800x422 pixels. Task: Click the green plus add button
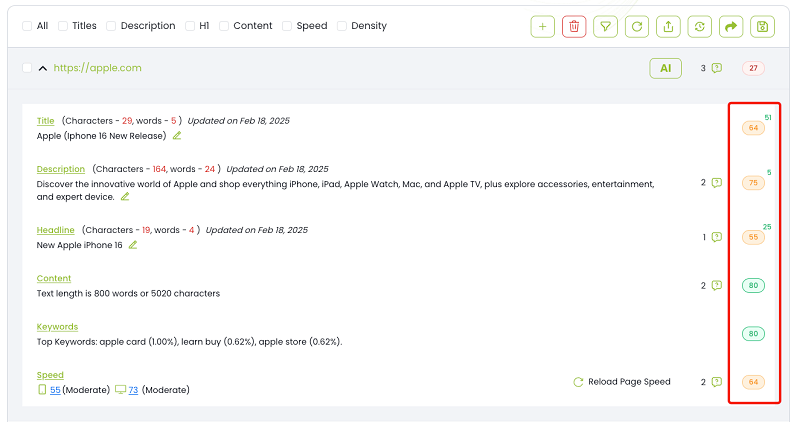542,27
